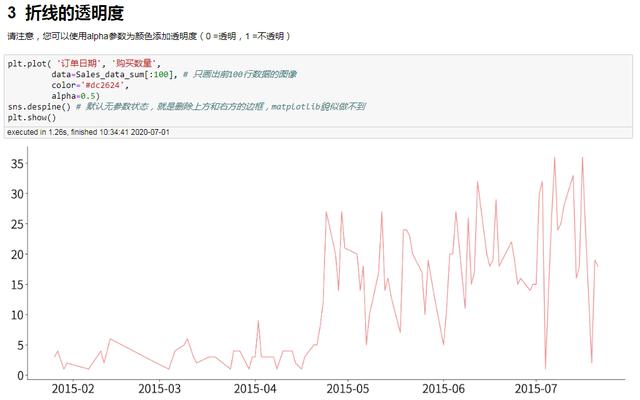Viewport: 640px width, 400px height.
Task: Click the y-axis label 30
Action: click(18, 194)
